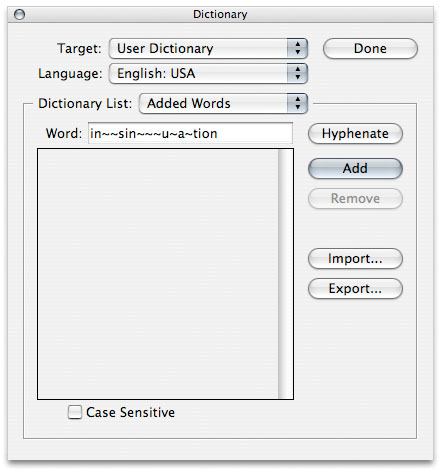Click the word list vertical scrollbar
Screen dimensions: 439x469
coord(285,274)
